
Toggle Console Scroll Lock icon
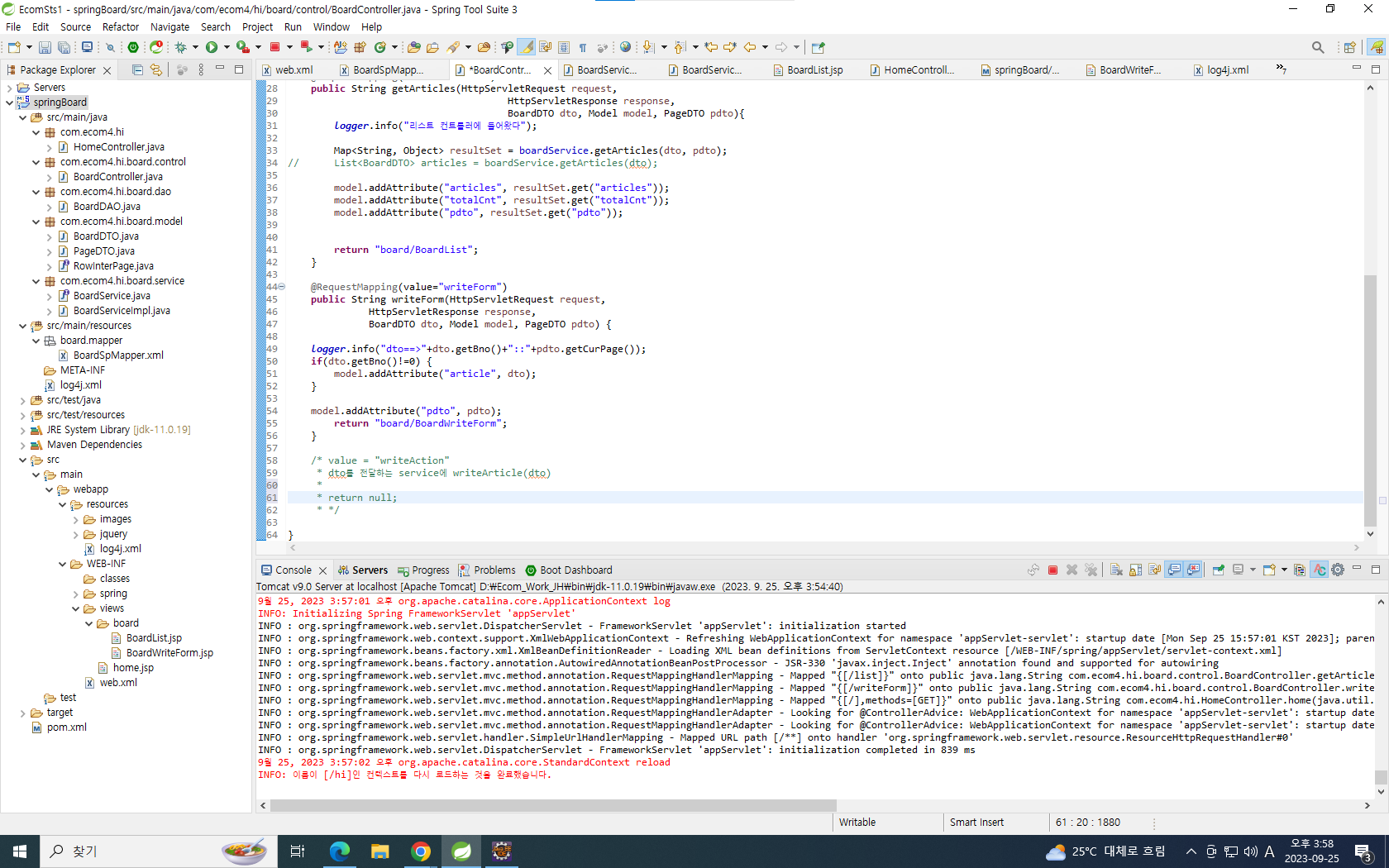click(x=1135, y=570)
